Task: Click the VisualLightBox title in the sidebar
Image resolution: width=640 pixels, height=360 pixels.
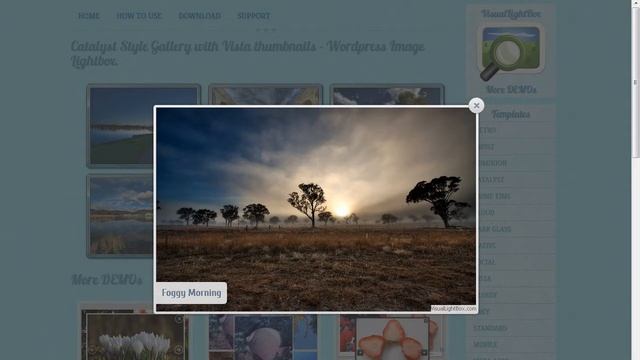Action: (511, 14)
